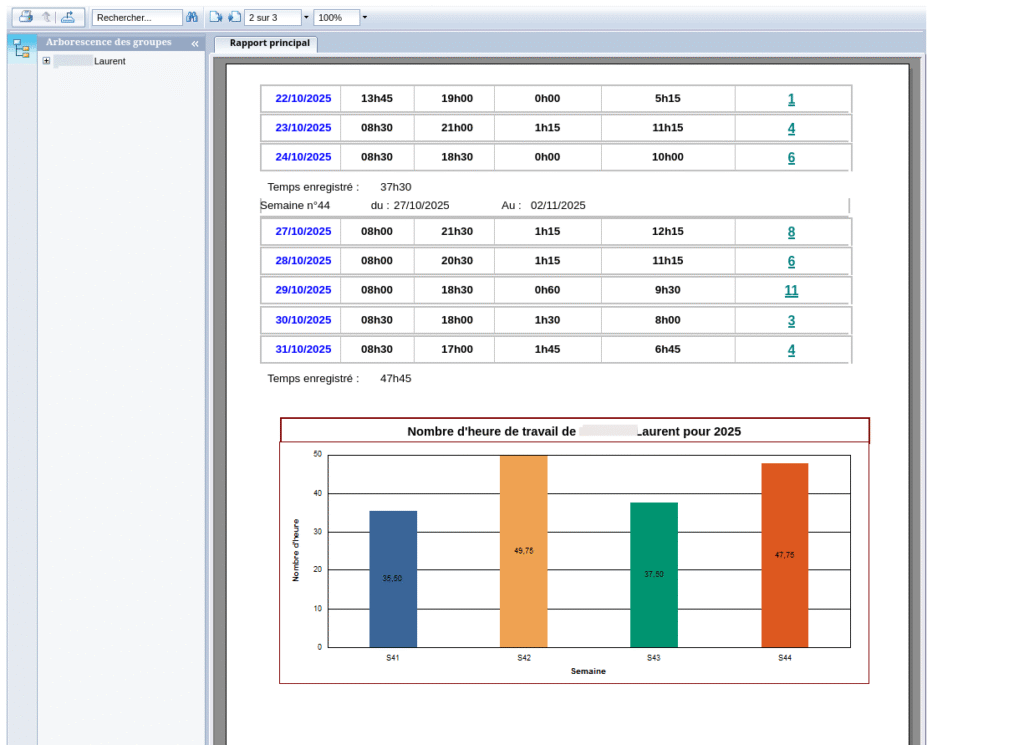Click the date 29/10/2025

pos(303,290)
